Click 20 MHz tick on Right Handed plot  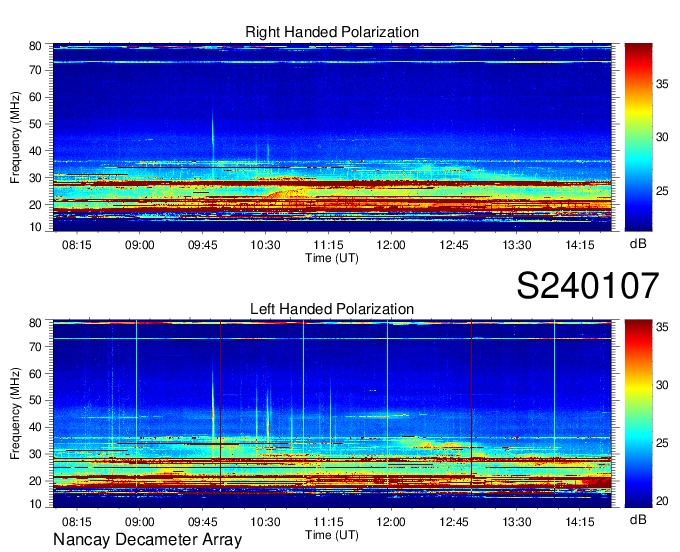point(35,205)
